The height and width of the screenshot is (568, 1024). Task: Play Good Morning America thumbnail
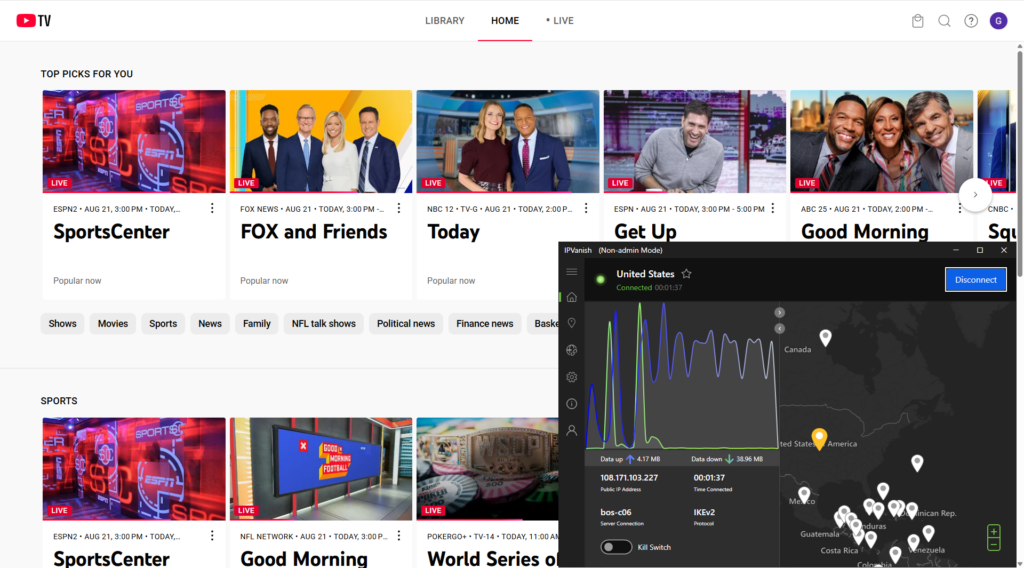(x=881, y=141)
